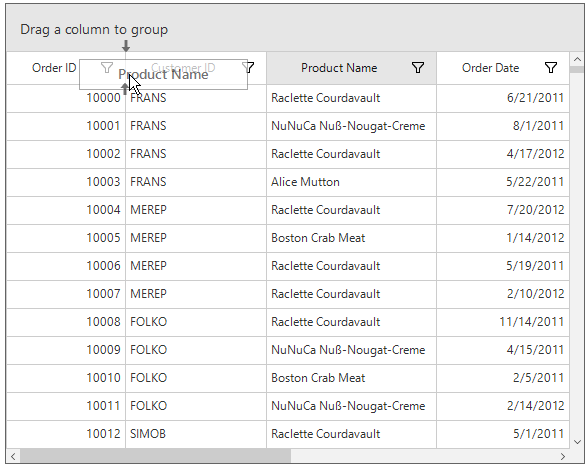This screenshot has height=468, width=588.
Task: Select cell with Order ID 10009
Action: 66,350
